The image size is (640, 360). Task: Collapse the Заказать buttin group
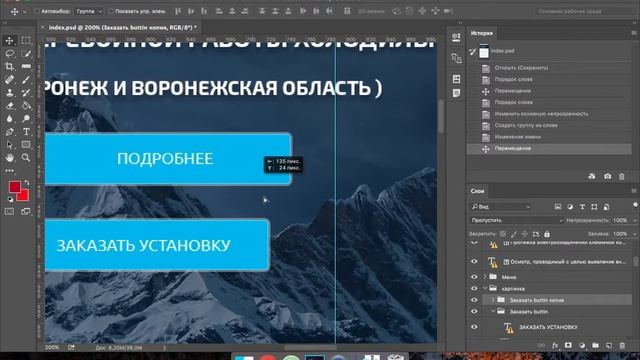[x=493, y=311]
